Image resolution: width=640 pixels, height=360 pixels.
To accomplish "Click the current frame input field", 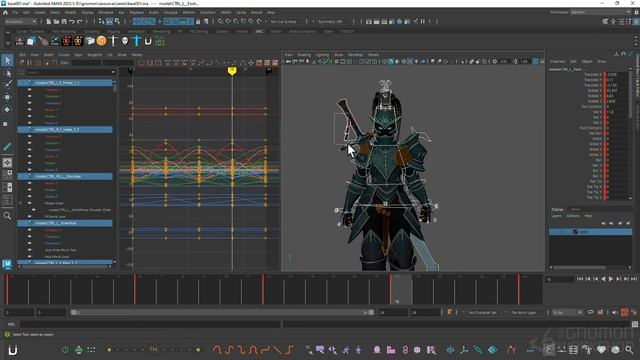I will pyautogui.click(x=559, y=279).
